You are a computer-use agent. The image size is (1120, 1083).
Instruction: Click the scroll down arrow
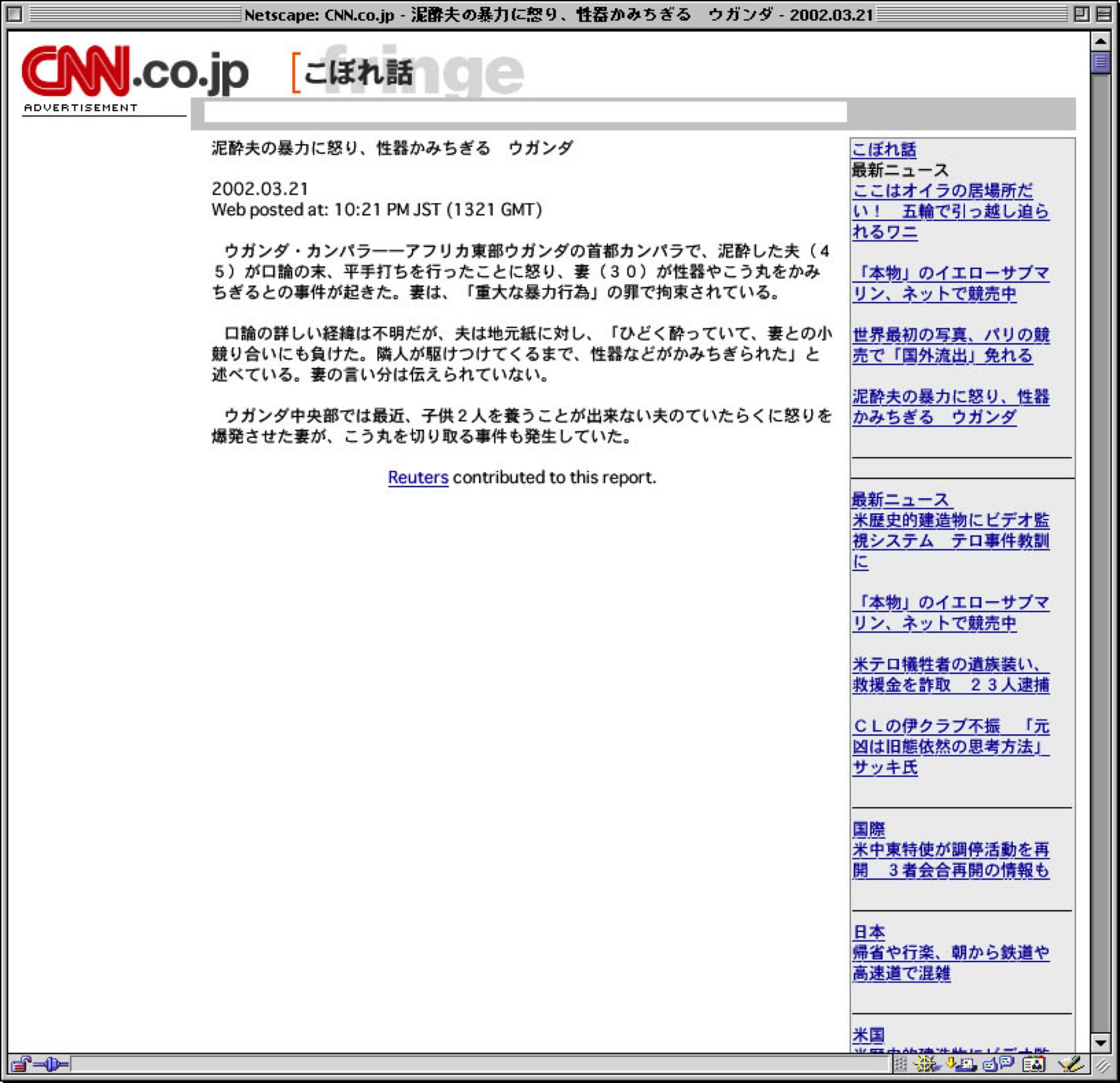tap(1100, 1042)
